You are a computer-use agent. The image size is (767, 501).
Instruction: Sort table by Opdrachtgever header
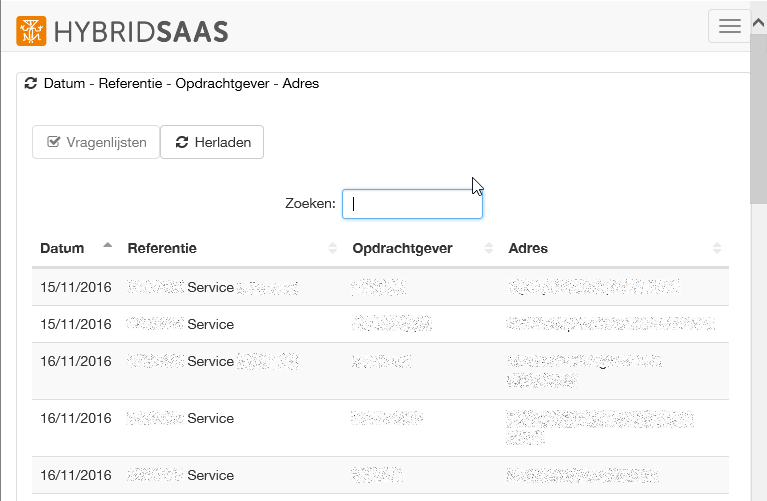[403, 248]
